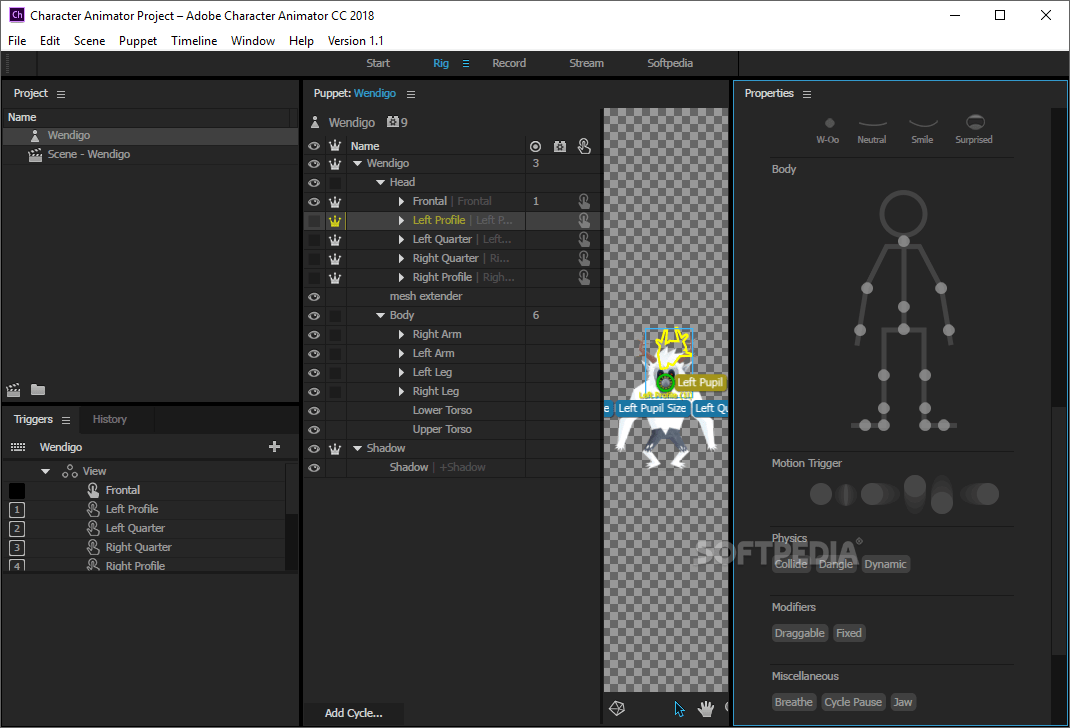
Task: Collapse the Body group in the puppet panel
Action: [381, 315]
